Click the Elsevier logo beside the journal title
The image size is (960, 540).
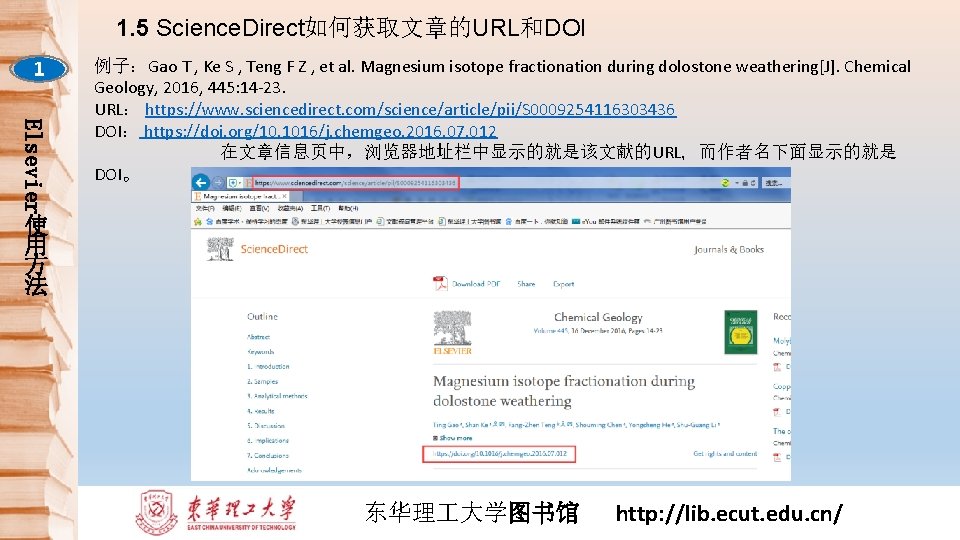pos(452,332)
